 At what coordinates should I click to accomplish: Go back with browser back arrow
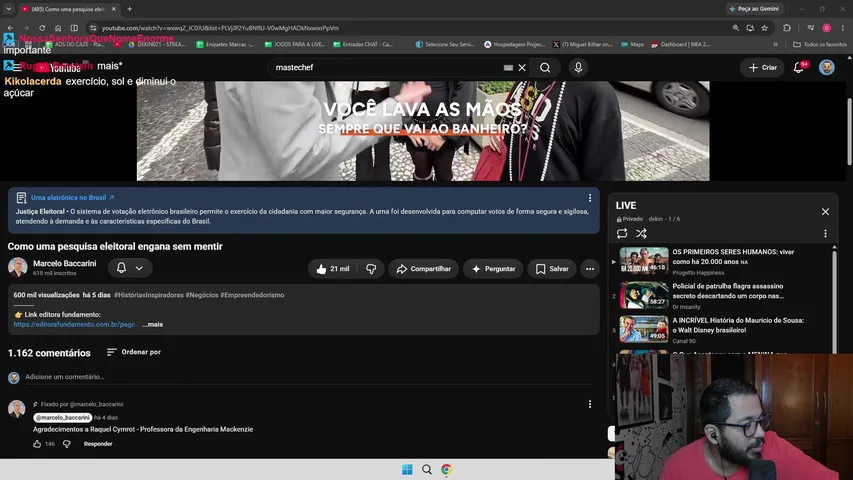click(10, 28)
